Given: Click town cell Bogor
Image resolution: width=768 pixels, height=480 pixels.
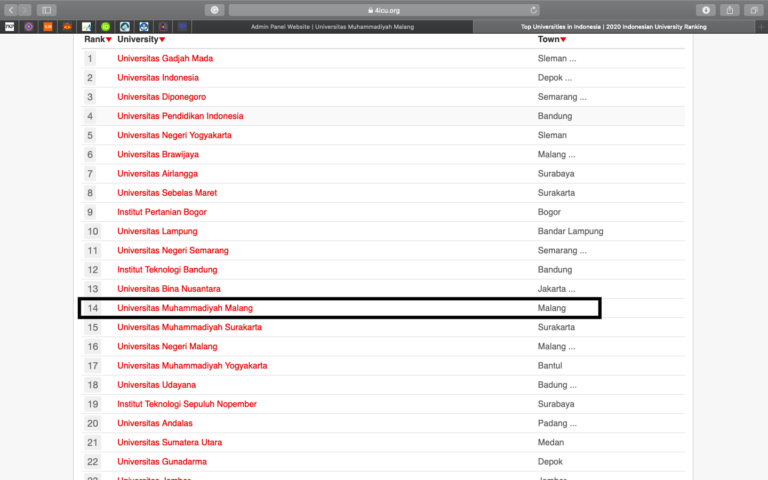Looking at the screenshot, I should [x=549, y=212].
